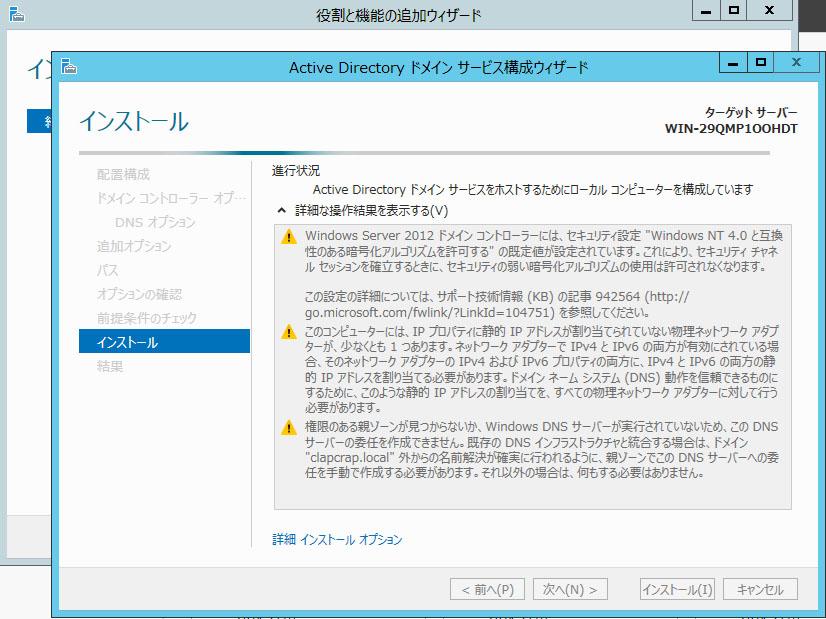
Task: Select 前提条件のチェック step
Action: click(146, 318)
